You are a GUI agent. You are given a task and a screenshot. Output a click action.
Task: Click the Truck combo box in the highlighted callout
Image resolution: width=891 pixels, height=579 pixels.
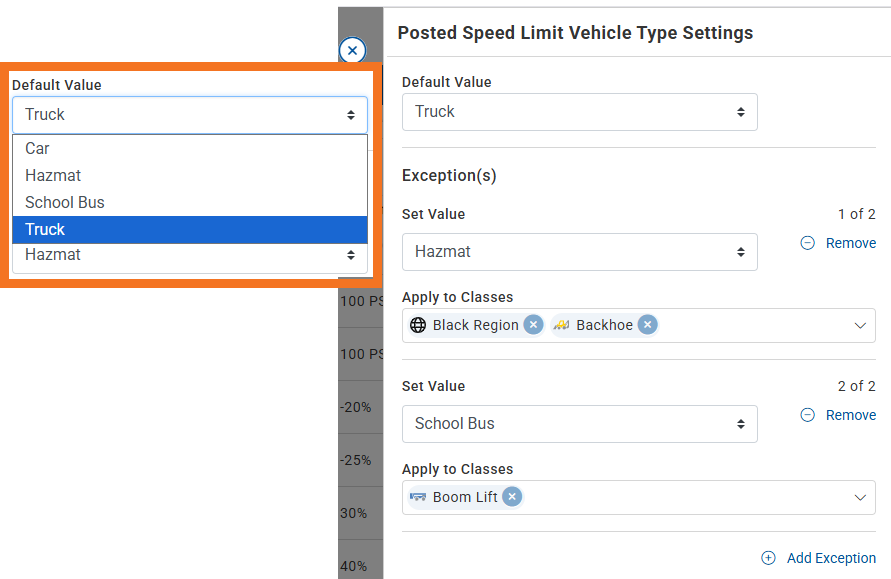[x=190, y=115]
